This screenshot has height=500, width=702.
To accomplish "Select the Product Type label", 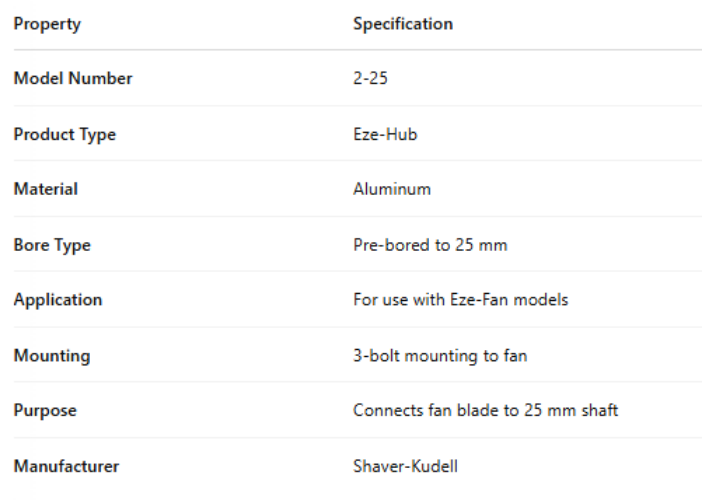I will (x=65, y=135).
